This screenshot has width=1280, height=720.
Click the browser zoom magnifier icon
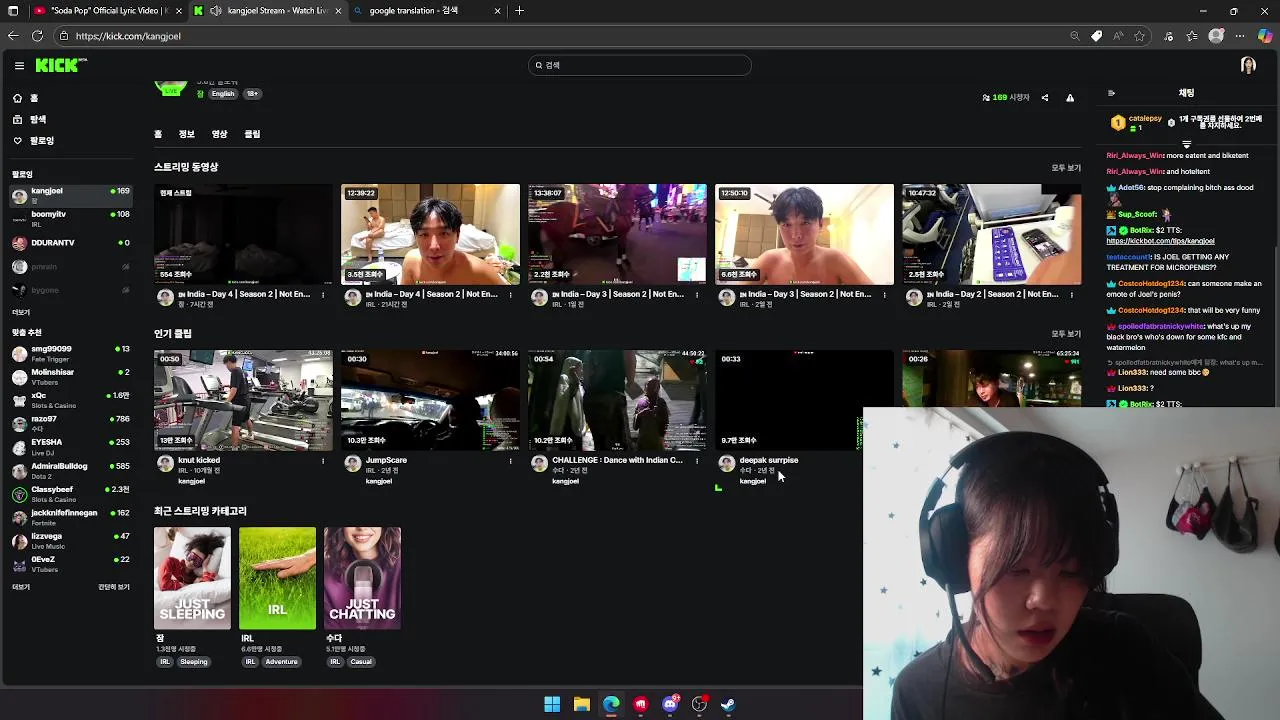tap(1075, 36)
